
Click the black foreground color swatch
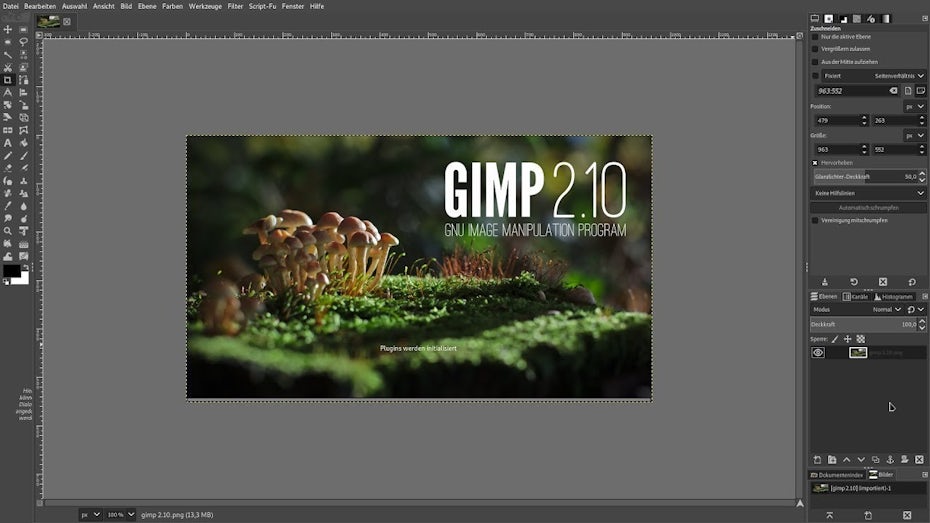click(11, 271)
